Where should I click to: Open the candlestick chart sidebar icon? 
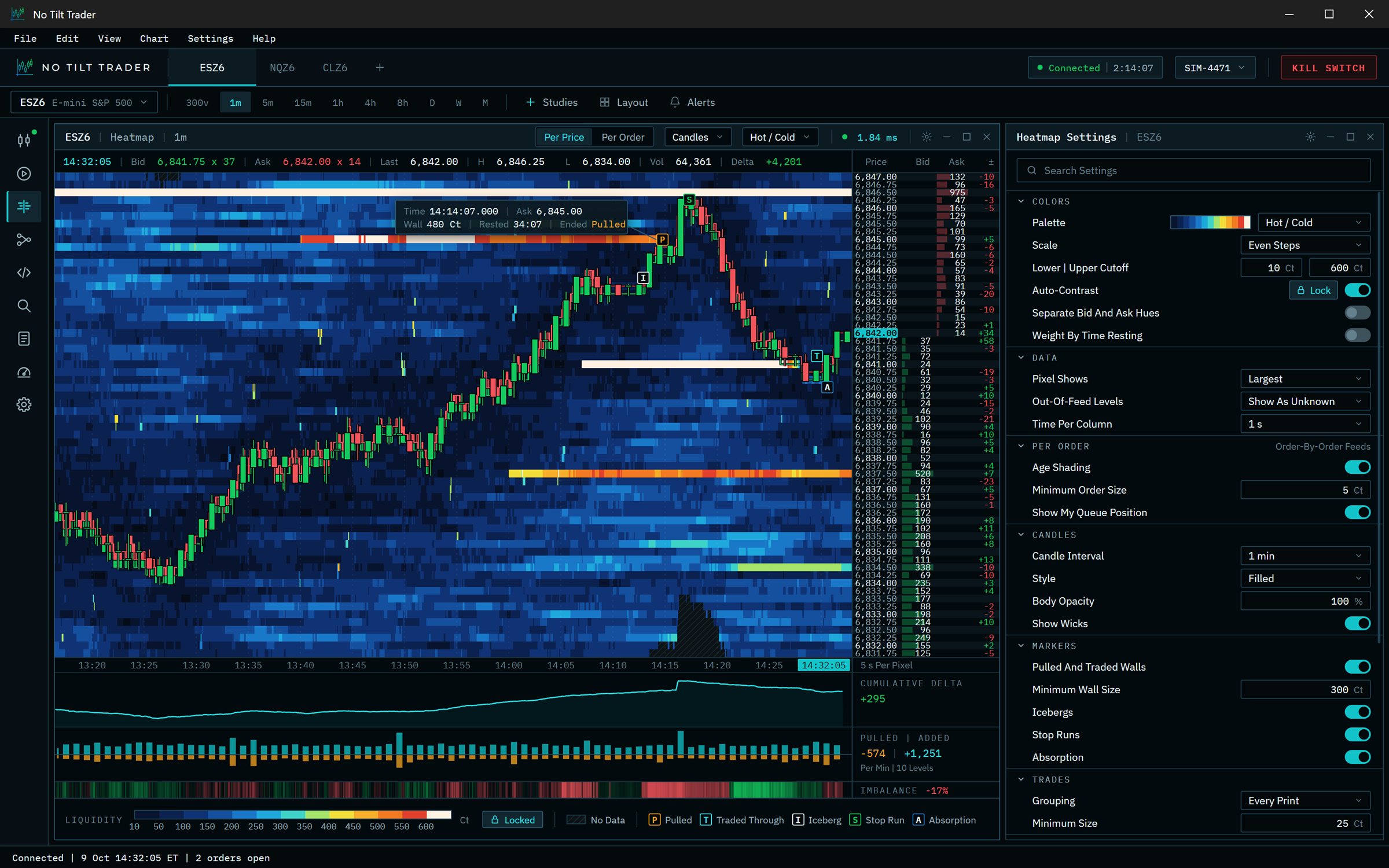click(24, 140)
